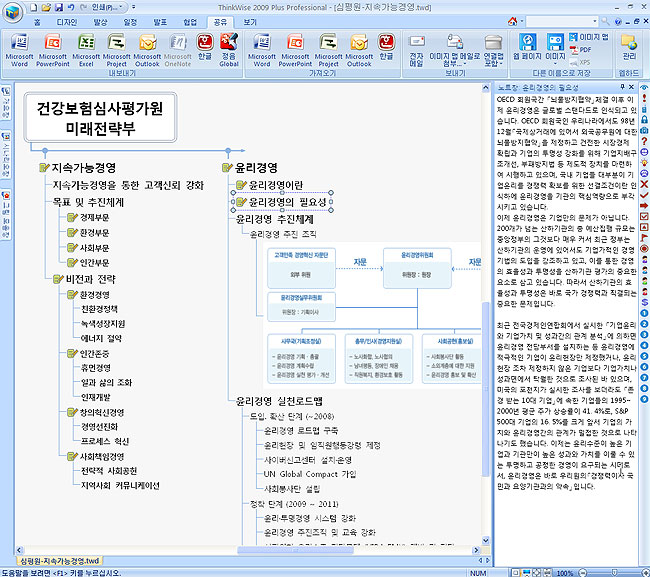Switch to the 발상 ribbon tab
This screenshot has width=650, height=577.
(100, 22)
